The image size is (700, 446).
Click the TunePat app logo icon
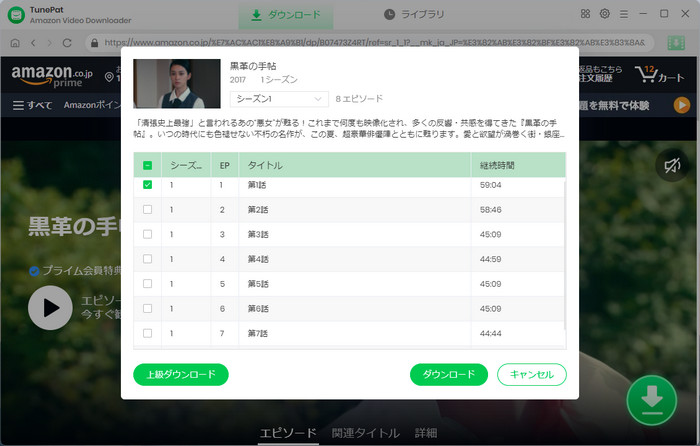point(16,15)
